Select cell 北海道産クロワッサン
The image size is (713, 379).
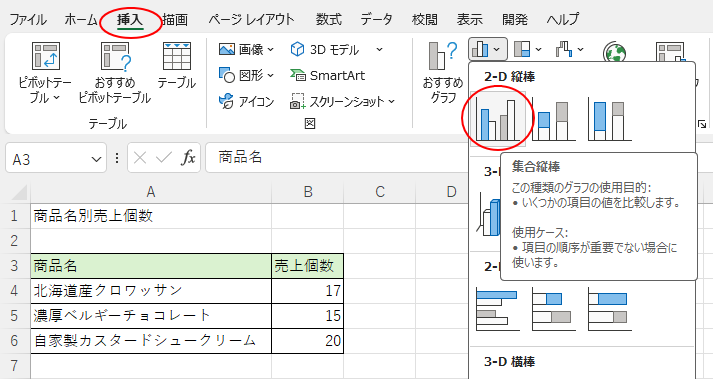(151, 291)
